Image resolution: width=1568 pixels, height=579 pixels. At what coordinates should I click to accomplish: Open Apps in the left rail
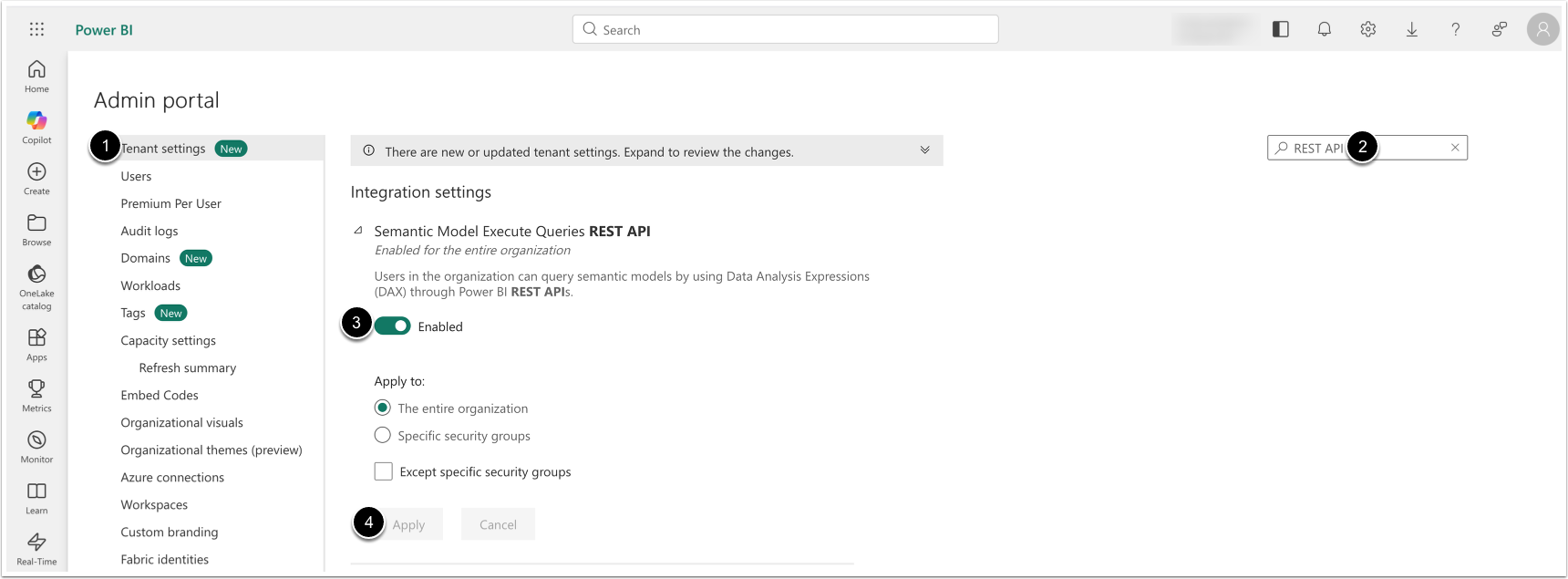pos(36,345)
